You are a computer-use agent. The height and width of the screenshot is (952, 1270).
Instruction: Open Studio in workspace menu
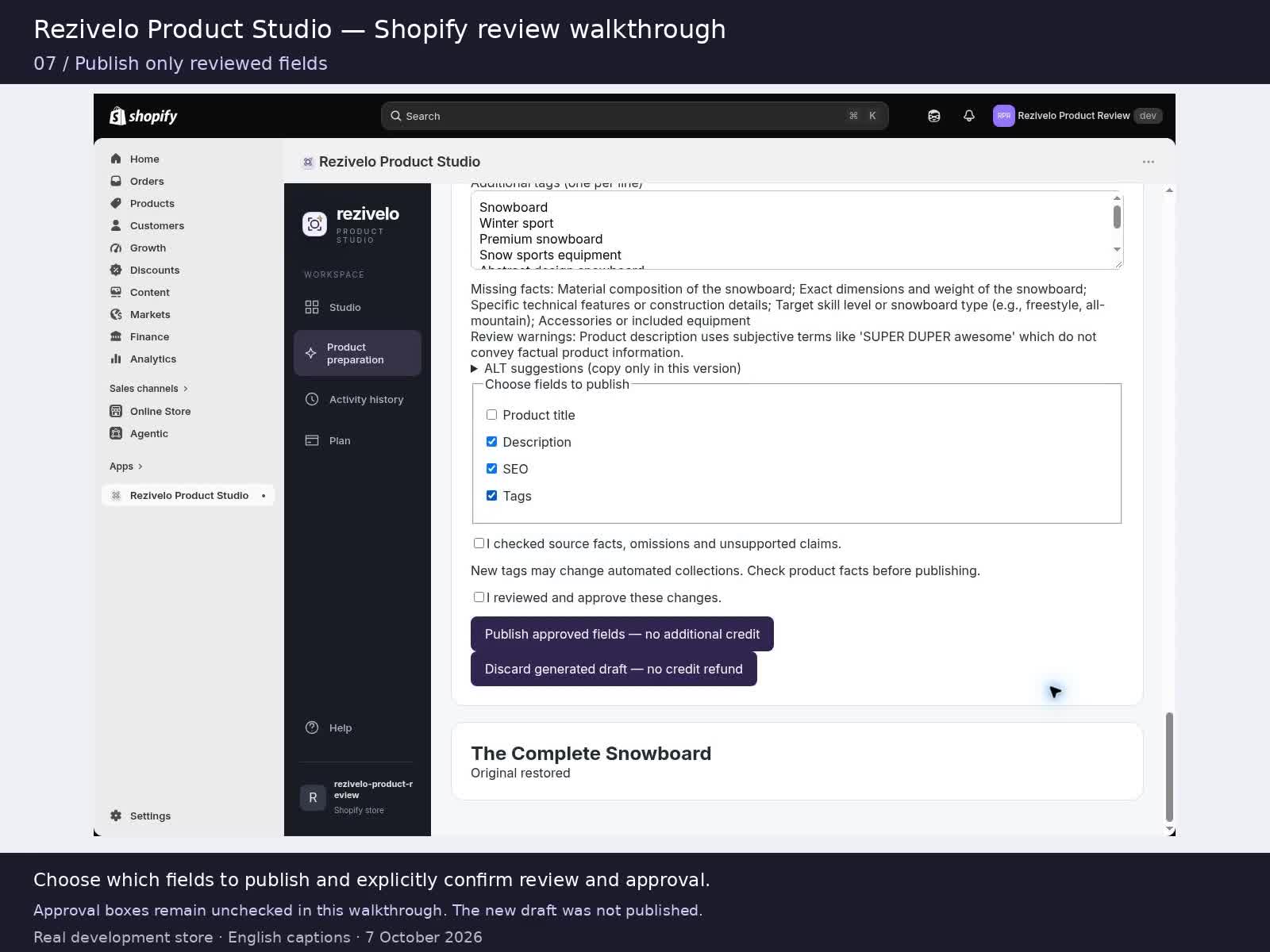[357, 307]
